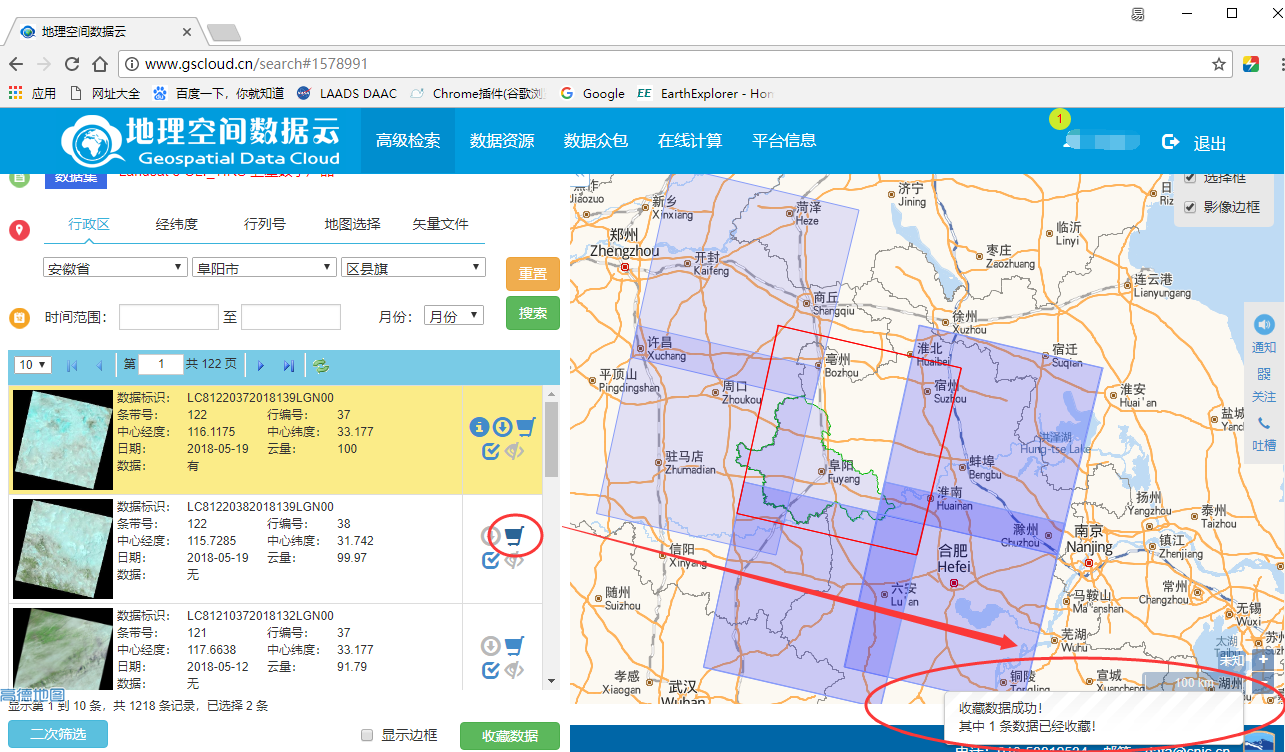Viewport: 1285px width, 752px height.
Task: Open the 阜阳市 city dropdown
Action: [263, 268]
